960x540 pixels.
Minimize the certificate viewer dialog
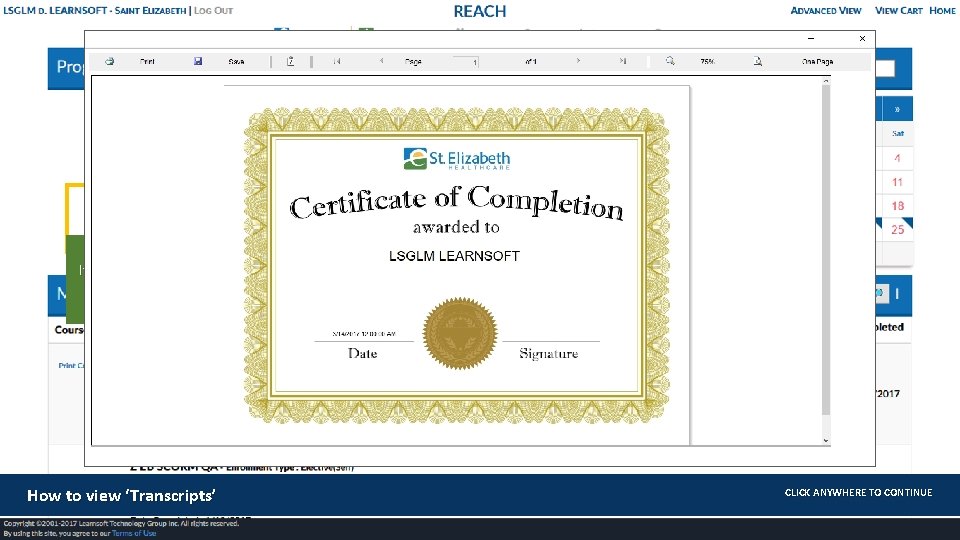(811, 39)
